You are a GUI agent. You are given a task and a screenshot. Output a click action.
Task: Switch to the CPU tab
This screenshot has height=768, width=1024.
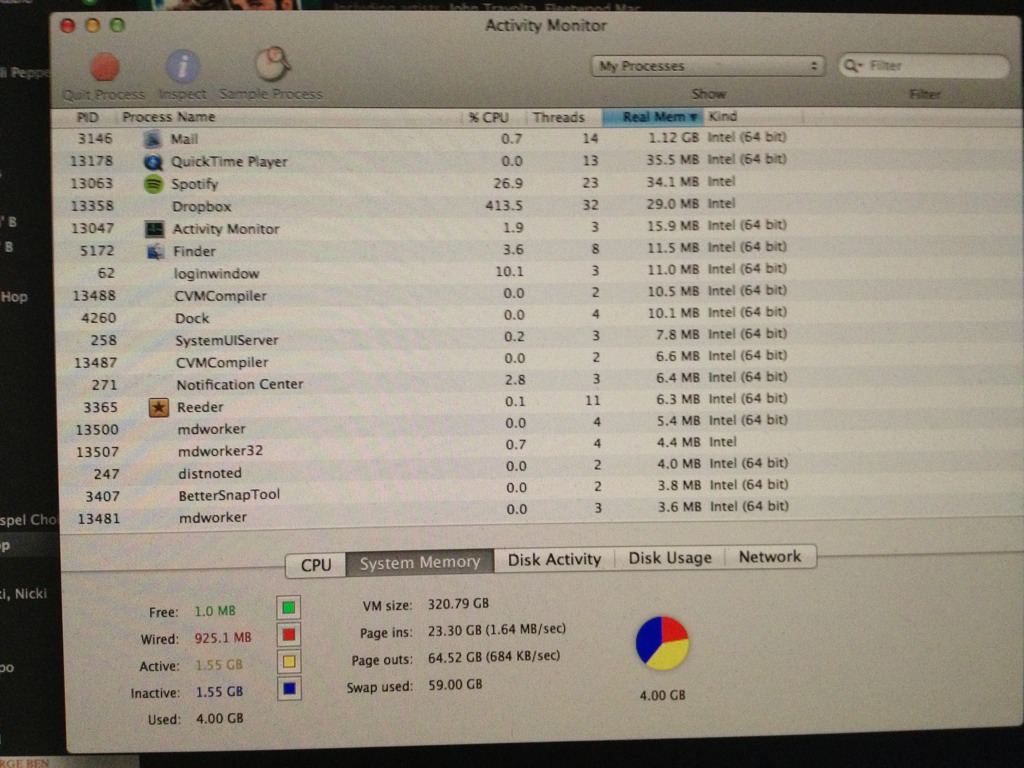click(316, 565)
